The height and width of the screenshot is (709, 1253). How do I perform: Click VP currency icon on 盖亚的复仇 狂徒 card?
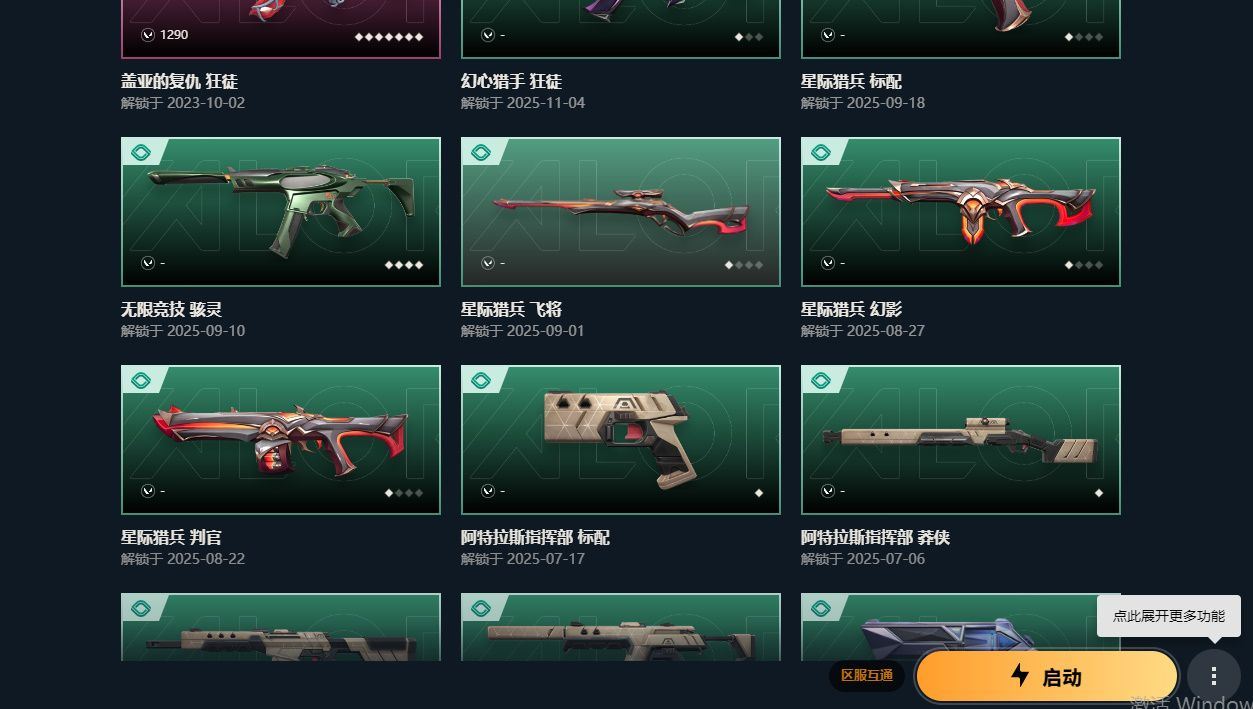click(148, 35)
